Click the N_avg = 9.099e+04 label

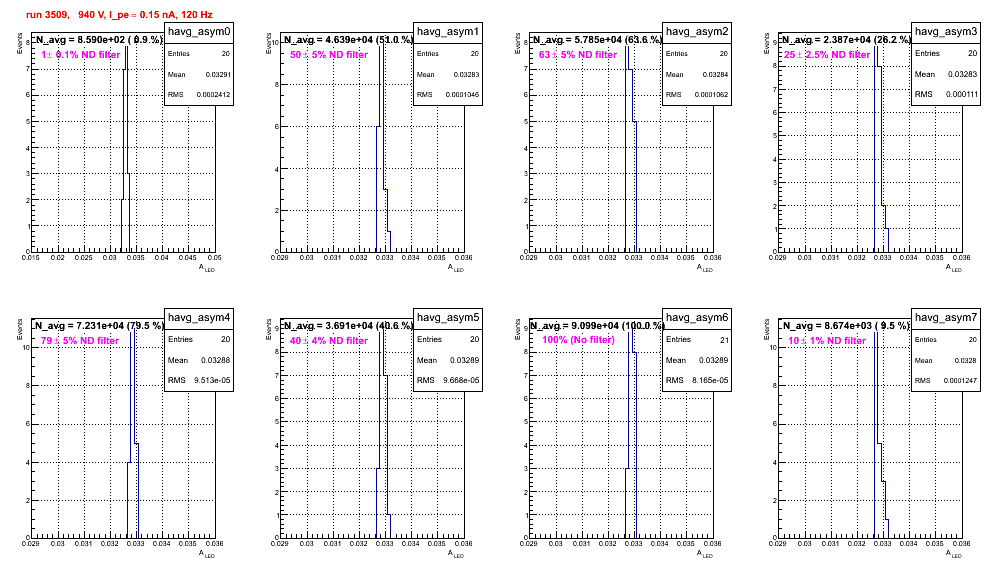click(x=597, y=326)
